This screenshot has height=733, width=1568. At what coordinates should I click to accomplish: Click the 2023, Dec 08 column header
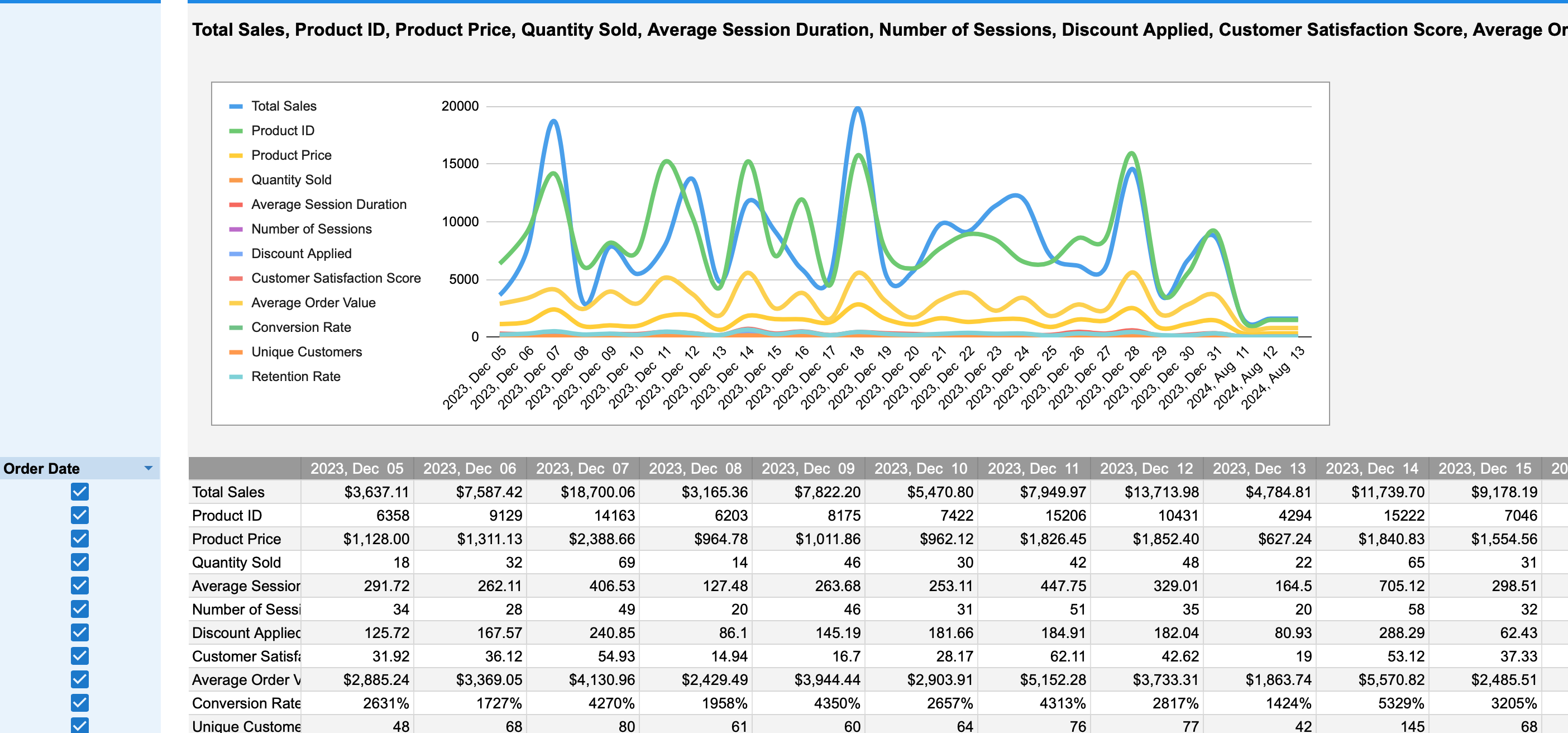(696, 468)
